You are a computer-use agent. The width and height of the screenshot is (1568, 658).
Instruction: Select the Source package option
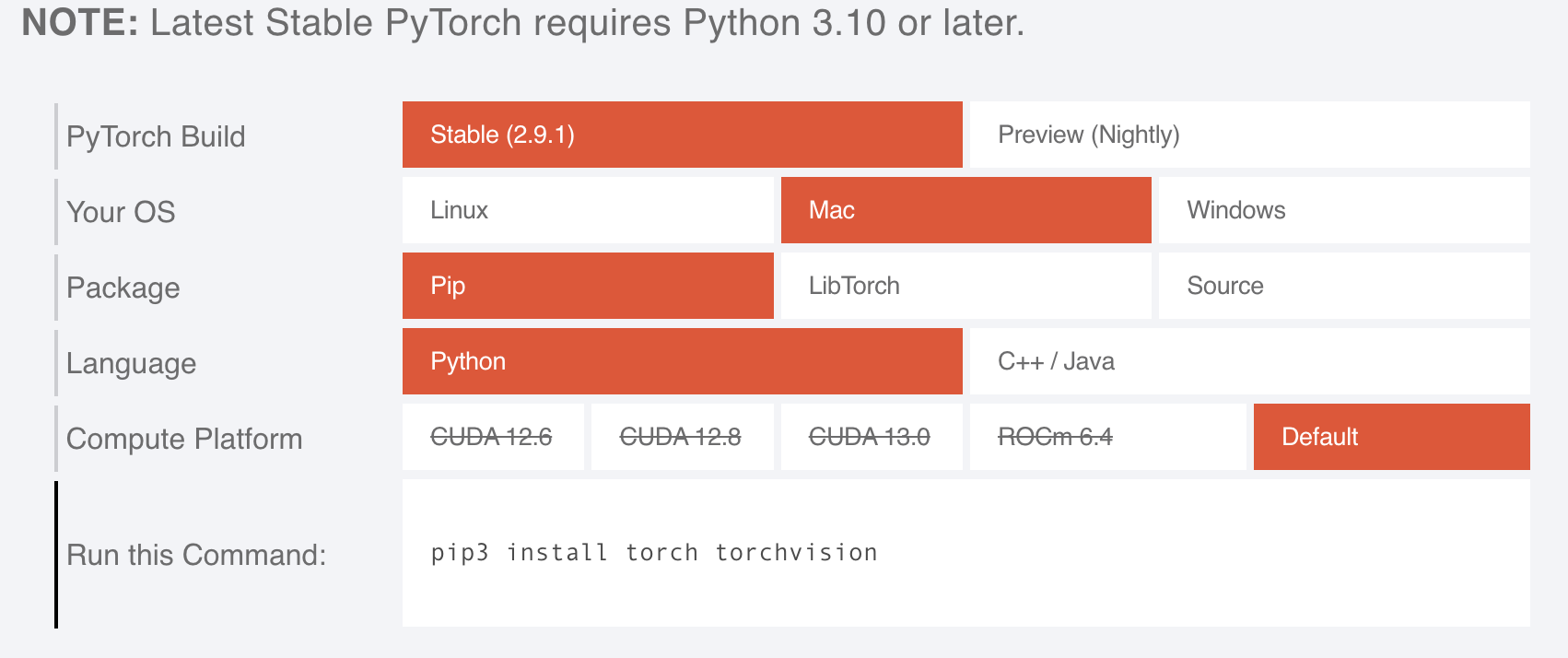(1343, 286)
